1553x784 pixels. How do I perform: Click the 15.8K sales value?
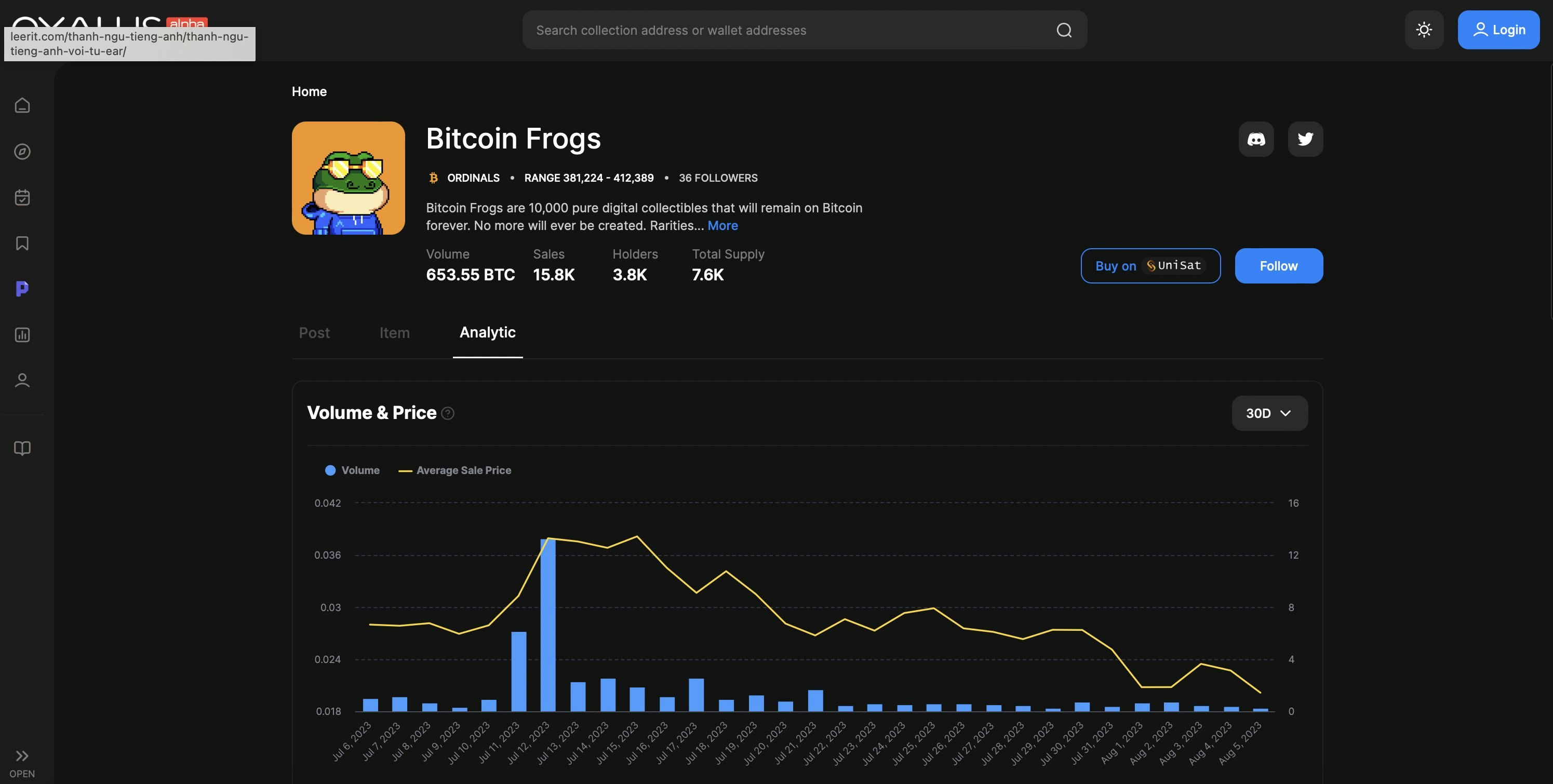tap(554, 275)
